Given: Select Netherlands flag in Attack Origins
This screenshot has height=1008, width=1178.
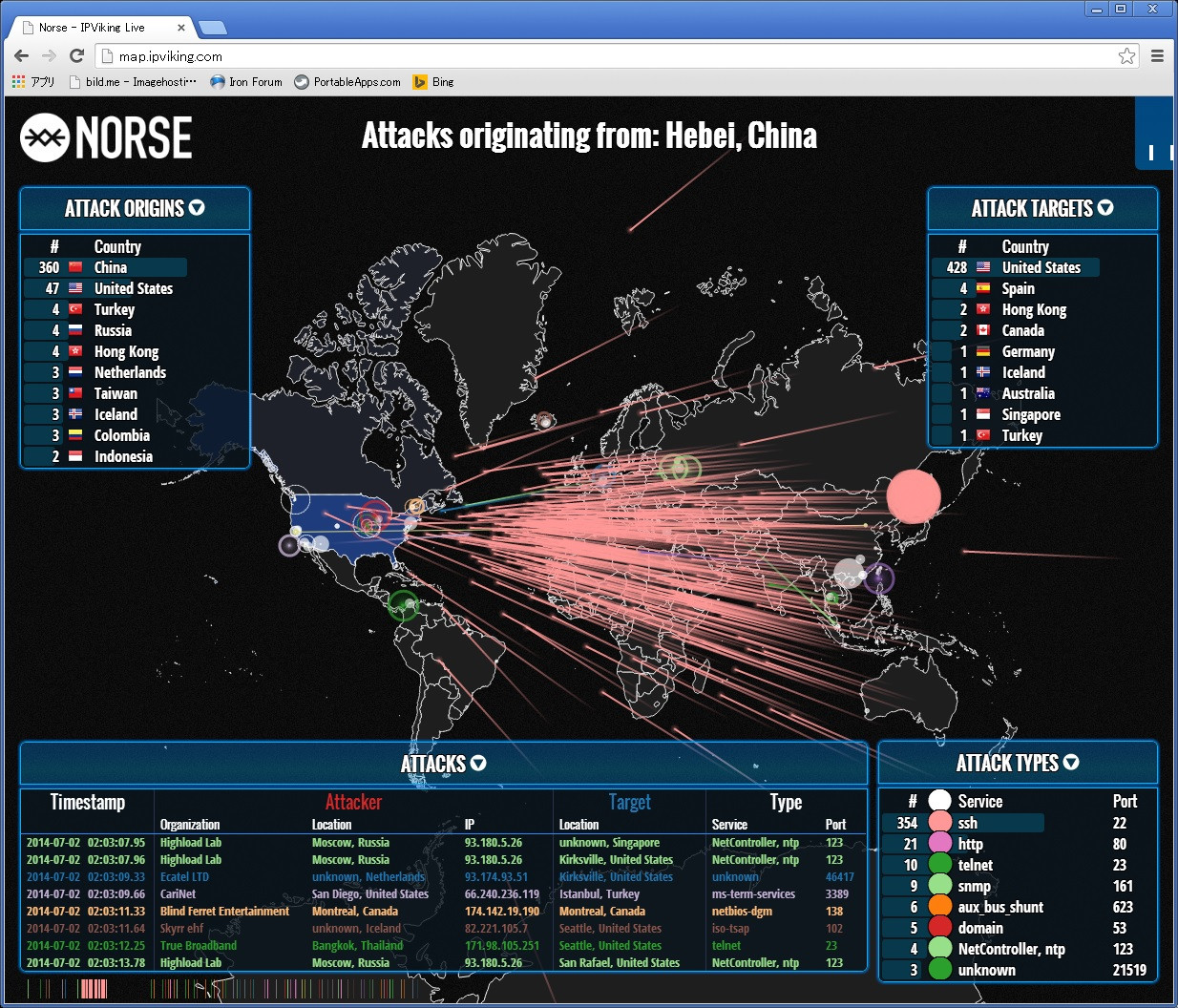Looking at the screenshot, I should point(75,372).
